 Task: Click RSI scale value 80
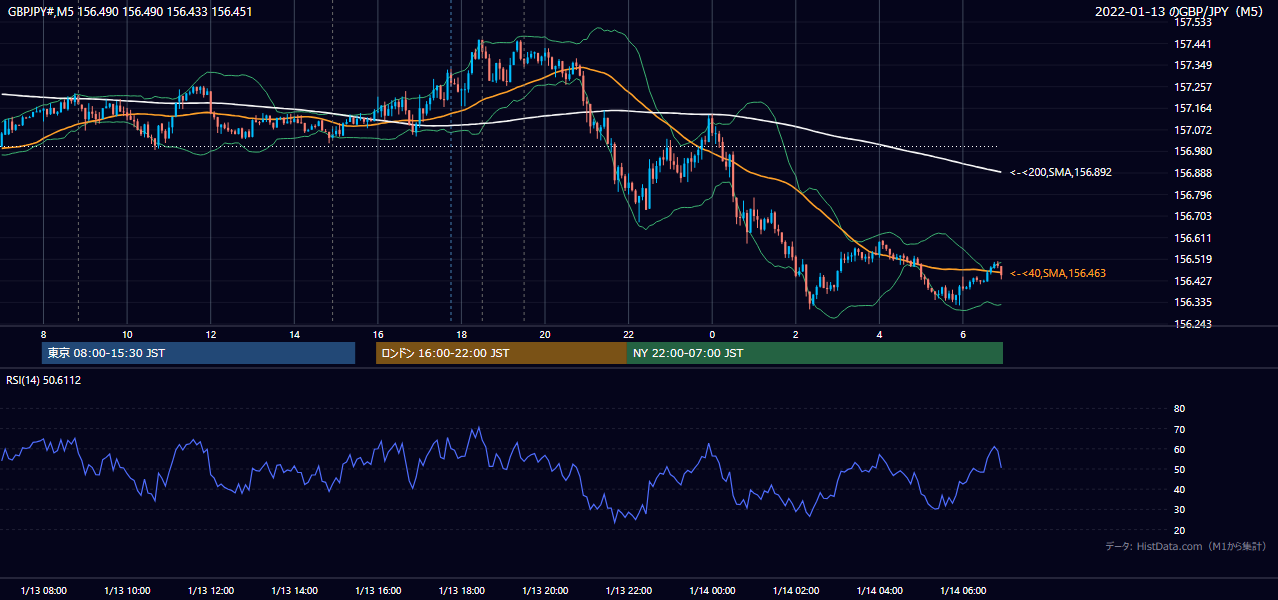[x=1180, y=409]
